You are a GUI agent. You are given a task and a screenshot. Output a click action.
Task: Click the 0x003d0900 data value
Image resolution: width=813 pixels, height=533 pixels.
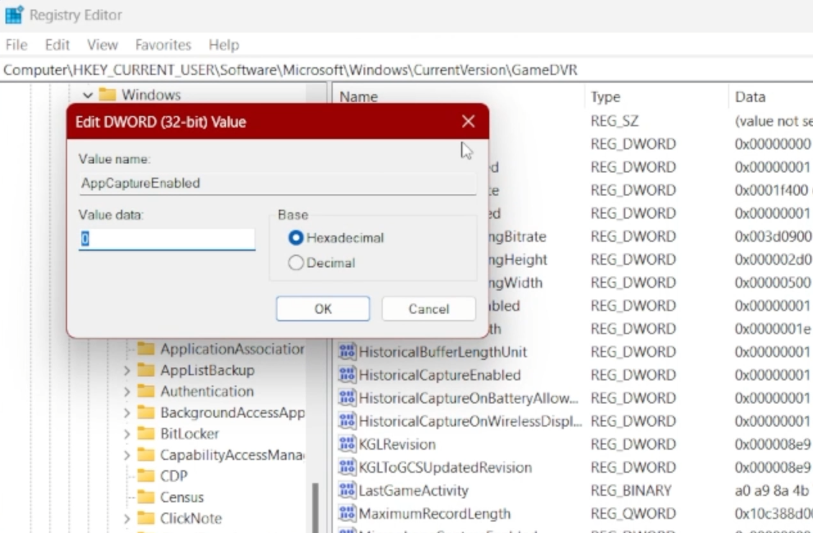(773, 236)
